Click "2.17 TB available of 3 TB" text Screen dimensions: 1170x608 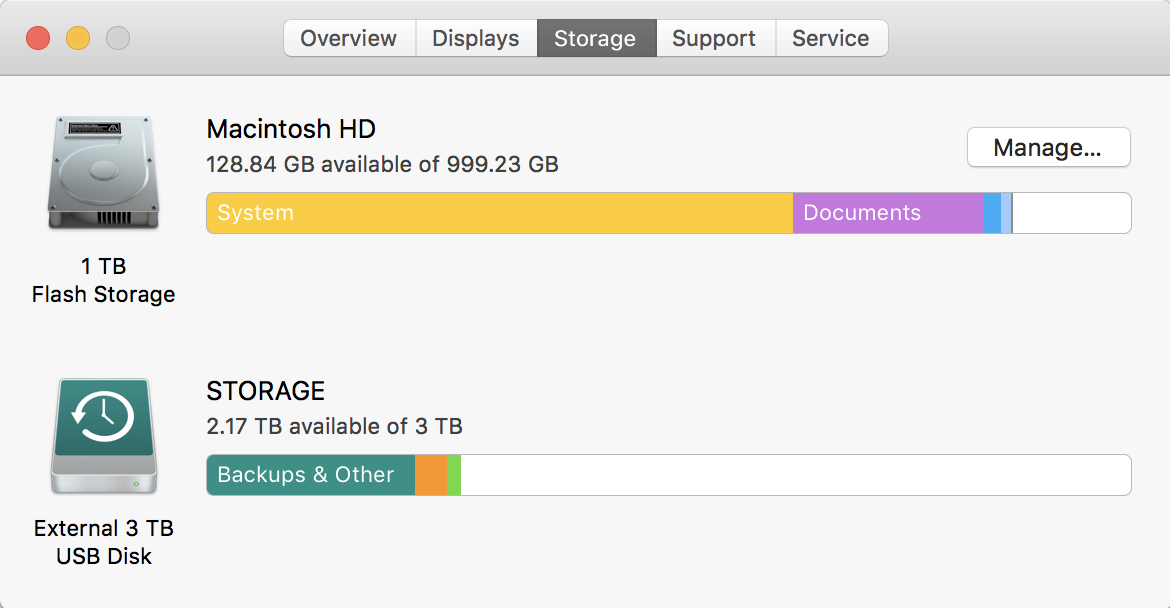(334, 426)
